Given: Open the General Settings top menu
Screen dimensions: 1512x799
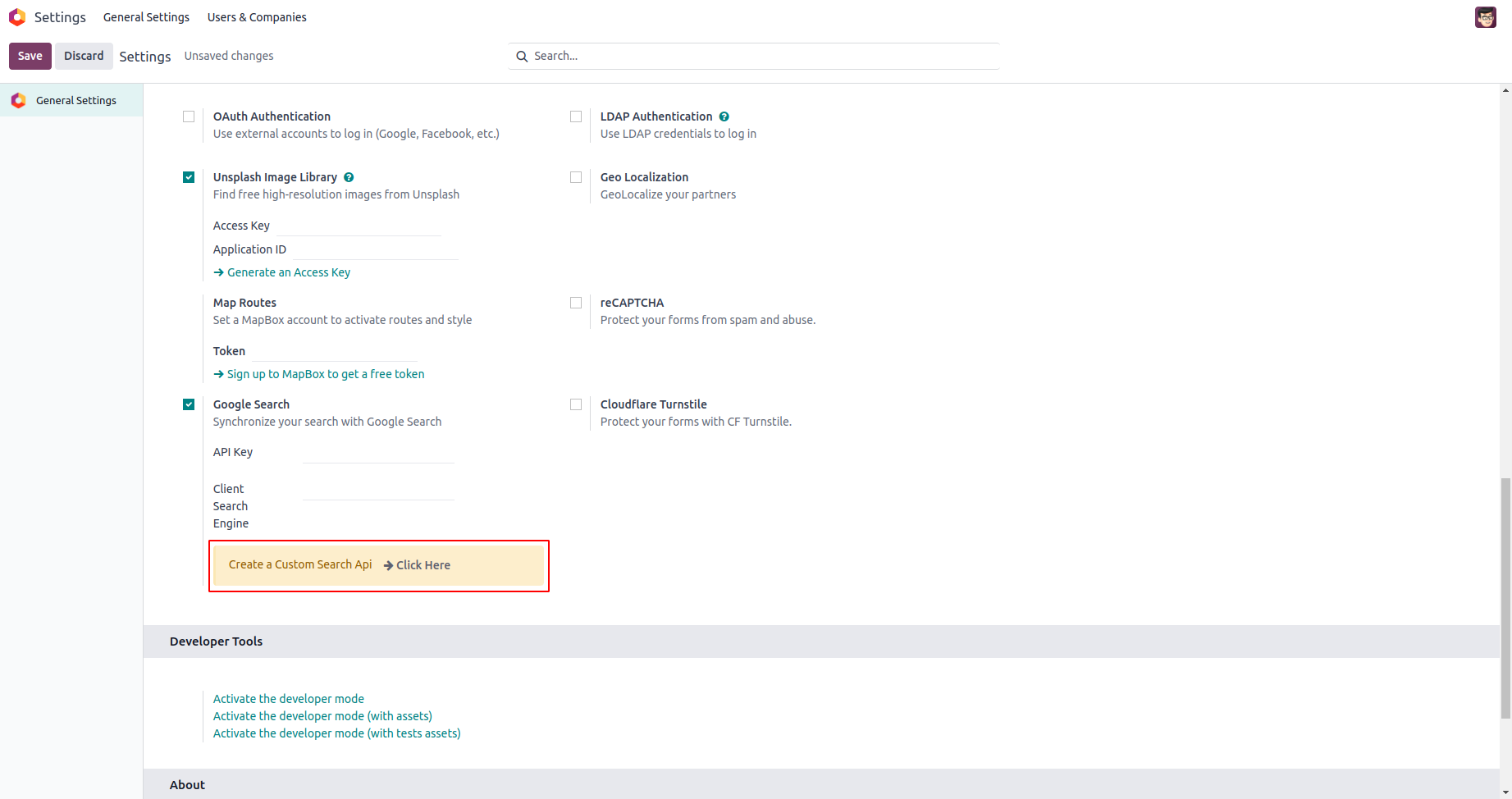Looking at the screenshot, I should point(146,17).
